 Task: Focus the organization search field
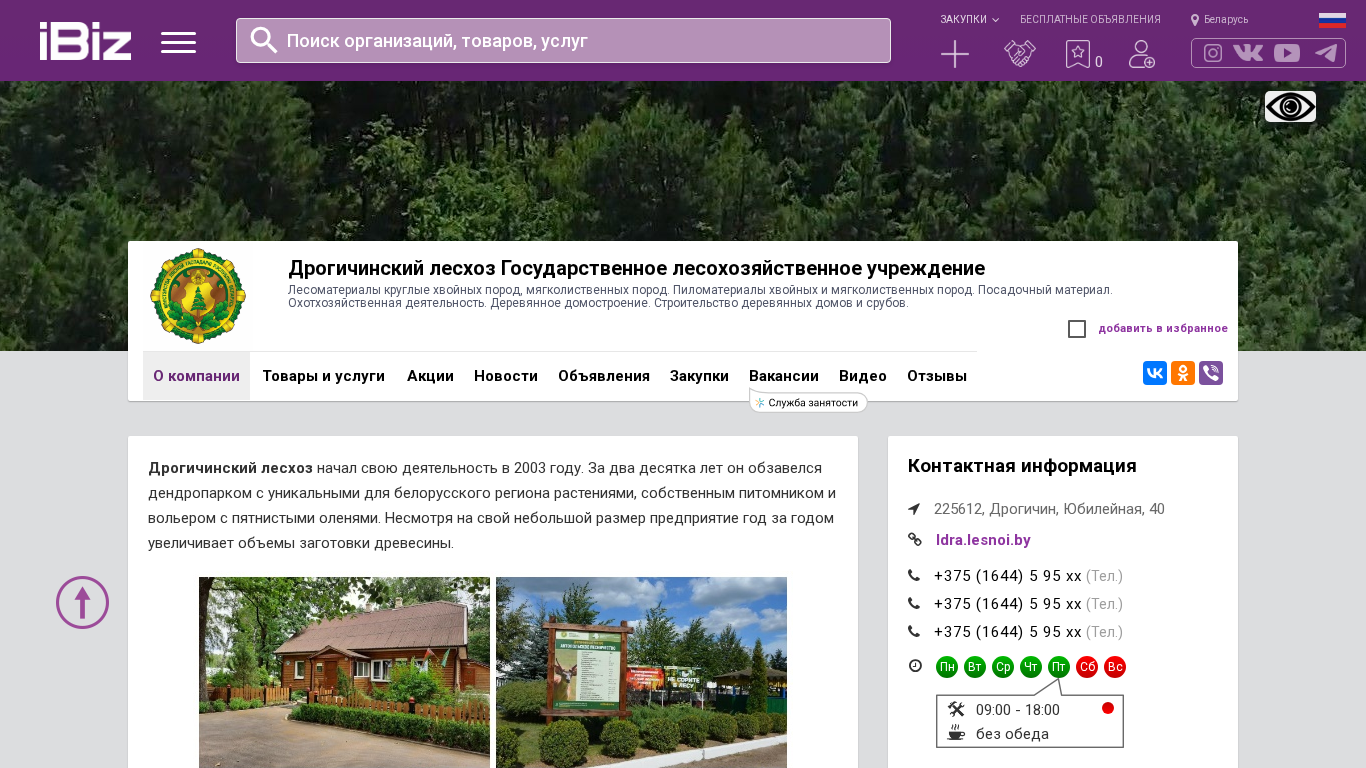563,40
